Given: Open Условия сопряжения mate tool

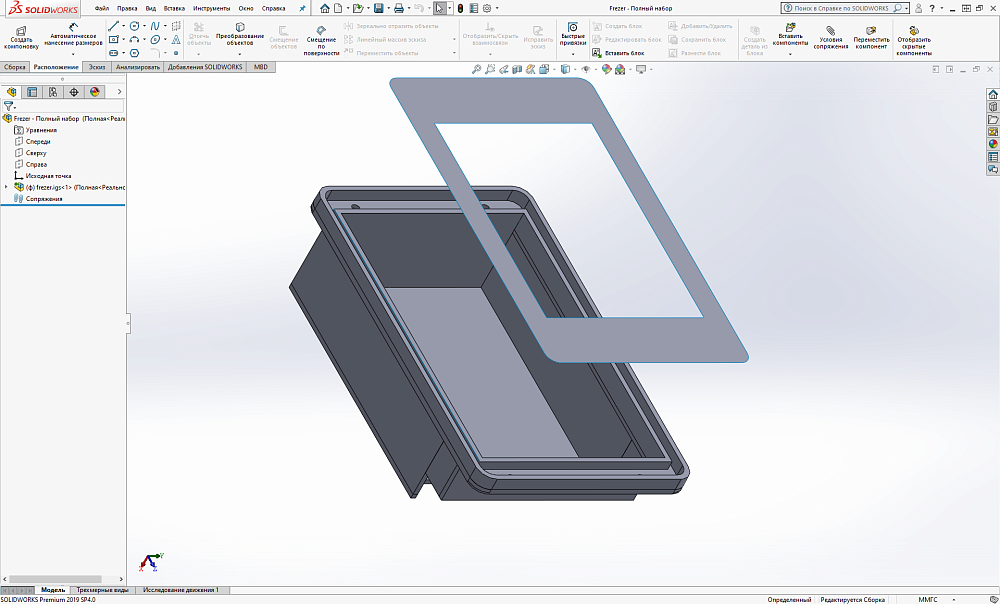Looking at the screenshot, I should click(x=830, y=38).
